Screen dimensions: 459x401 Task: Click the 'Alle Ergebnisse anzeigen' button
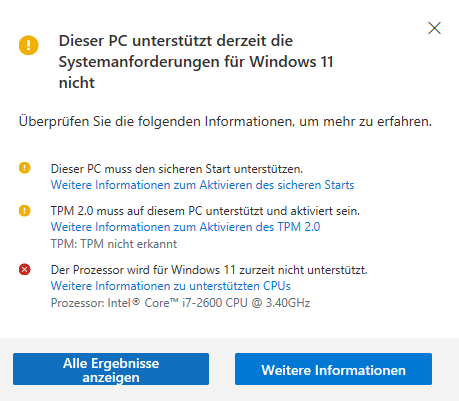[x=111, y=369]
